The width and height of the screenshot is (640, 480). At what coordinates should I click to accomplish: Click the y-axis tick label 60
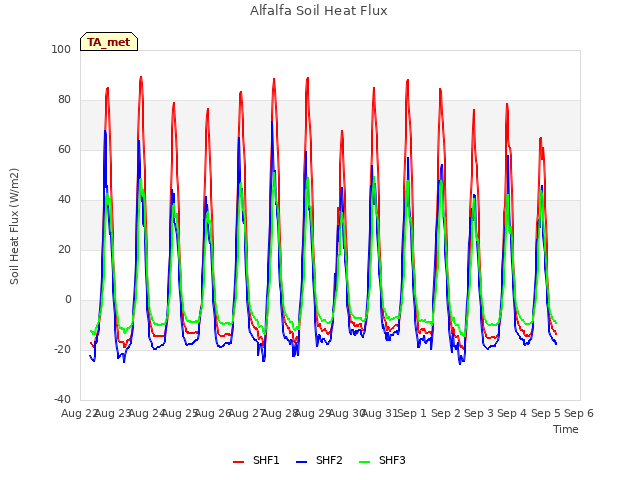pos(64,149)
